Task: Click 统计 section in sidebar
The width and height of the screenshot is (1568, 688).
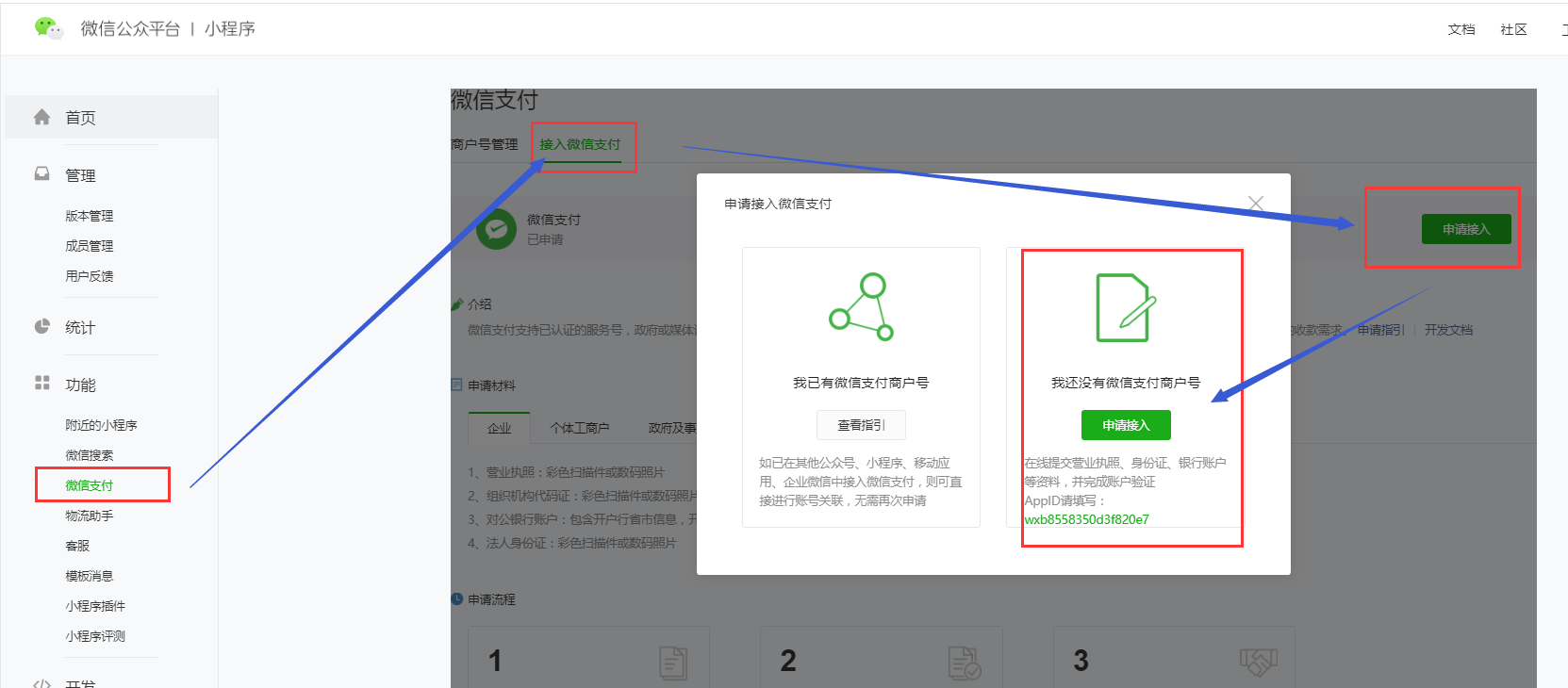Action: pos(80,327)
